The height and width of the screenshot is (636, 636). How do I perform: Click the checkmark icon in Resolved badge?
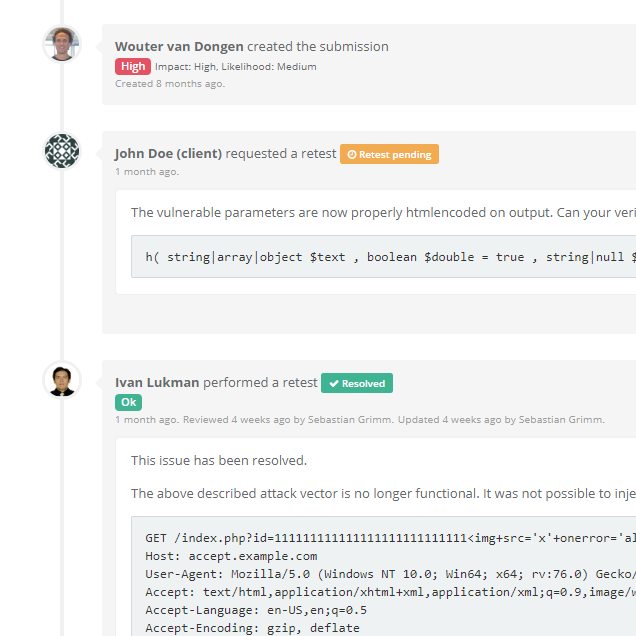(x=334, y=383)
